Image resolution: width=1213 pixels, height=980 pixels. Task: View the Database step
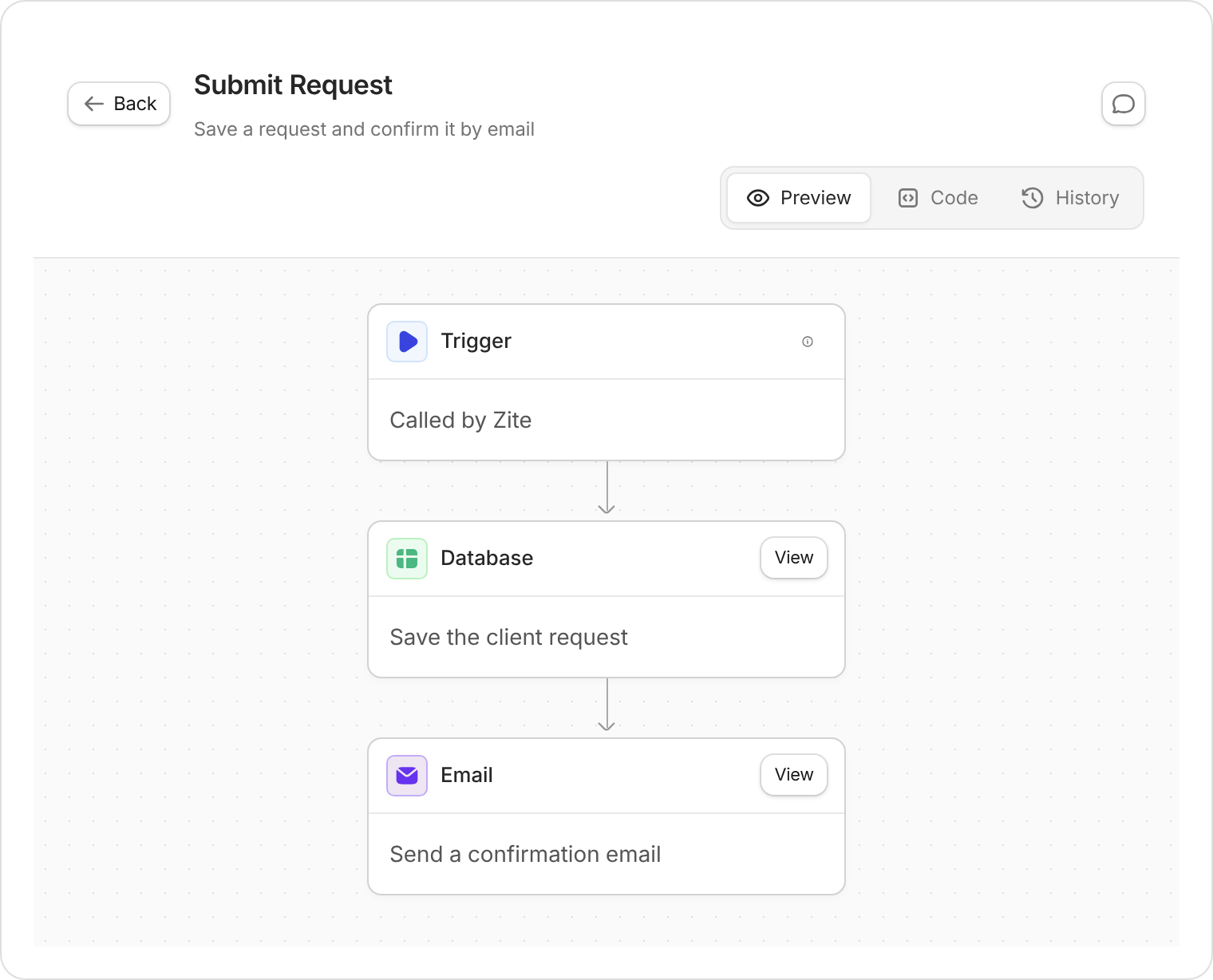coord(794,558)
